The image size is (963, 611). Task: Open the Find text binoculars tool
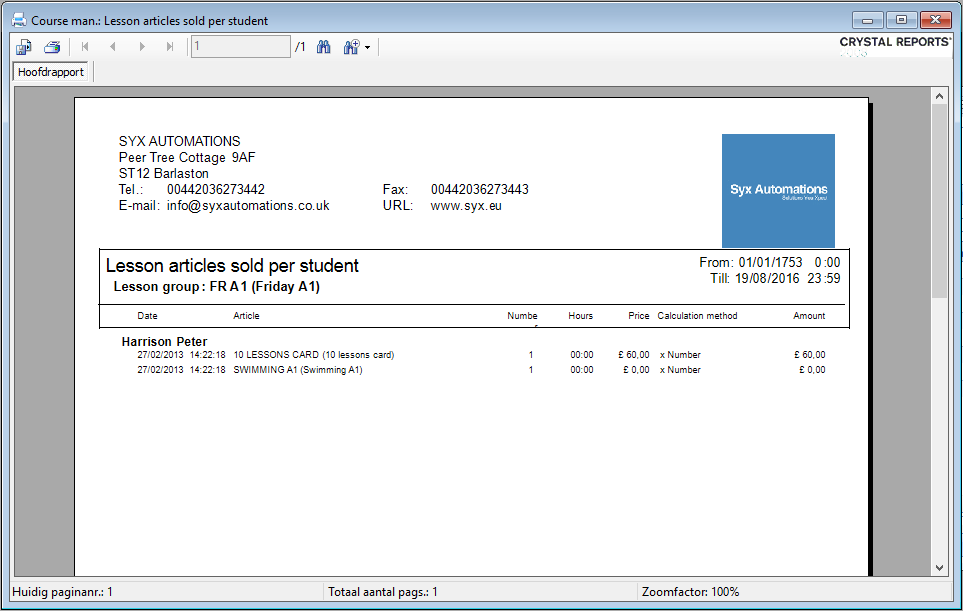coord(324,47)
